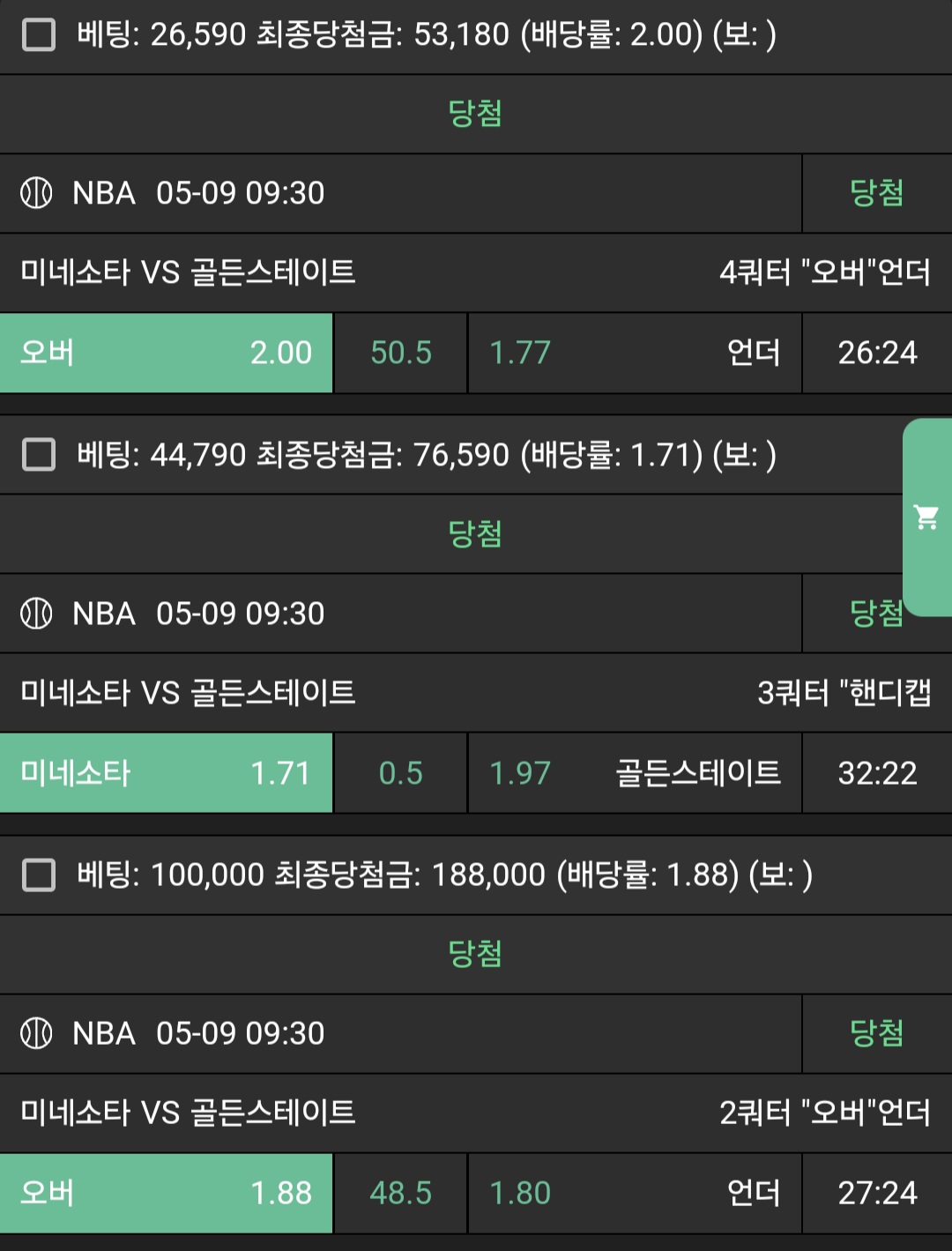The height and width of the screenshot is (1251, 952).
Task: Select 오버 1.88 odds option
Action: click(x=166, y=1193)
